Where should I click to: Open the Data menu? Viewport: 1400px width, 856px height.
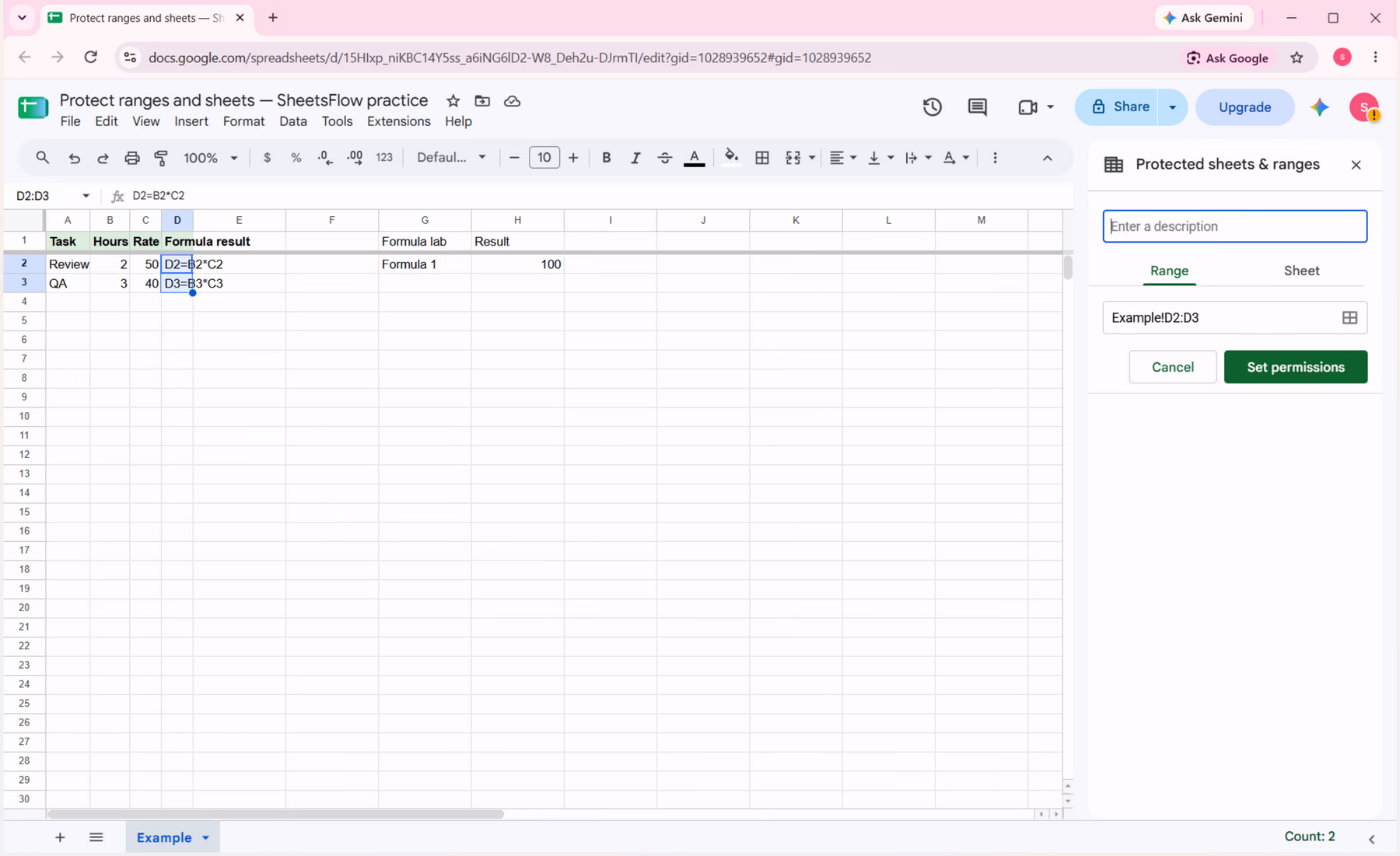coord(293,121)
